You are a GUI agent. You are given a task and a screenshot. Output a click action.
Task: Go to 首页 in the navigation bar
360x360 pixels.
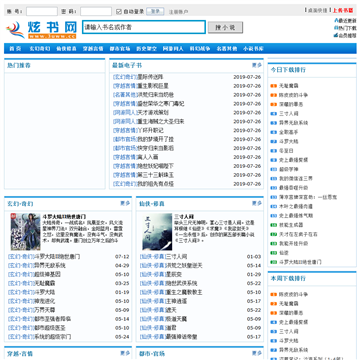tap(15, 49)
